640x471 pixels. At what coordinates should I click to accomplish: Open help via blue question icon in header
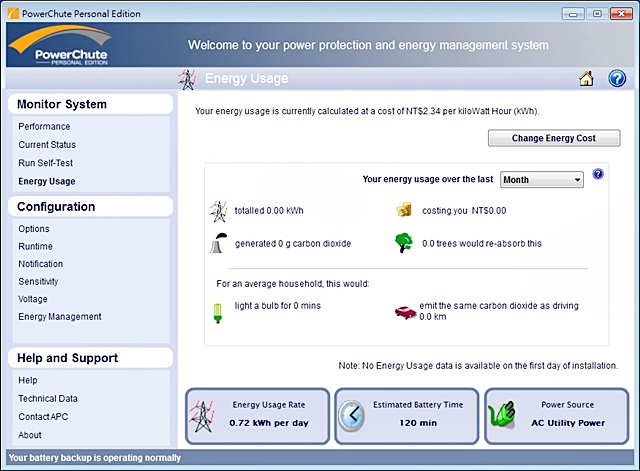pyautogui.click(x=617, y=78)
